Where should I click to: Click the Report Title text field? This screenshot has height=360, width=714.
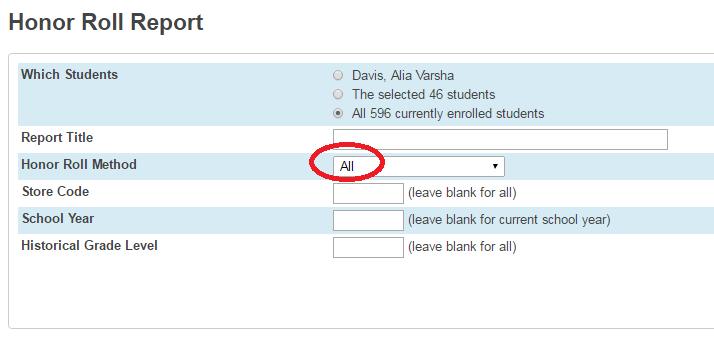coord(500,139)
